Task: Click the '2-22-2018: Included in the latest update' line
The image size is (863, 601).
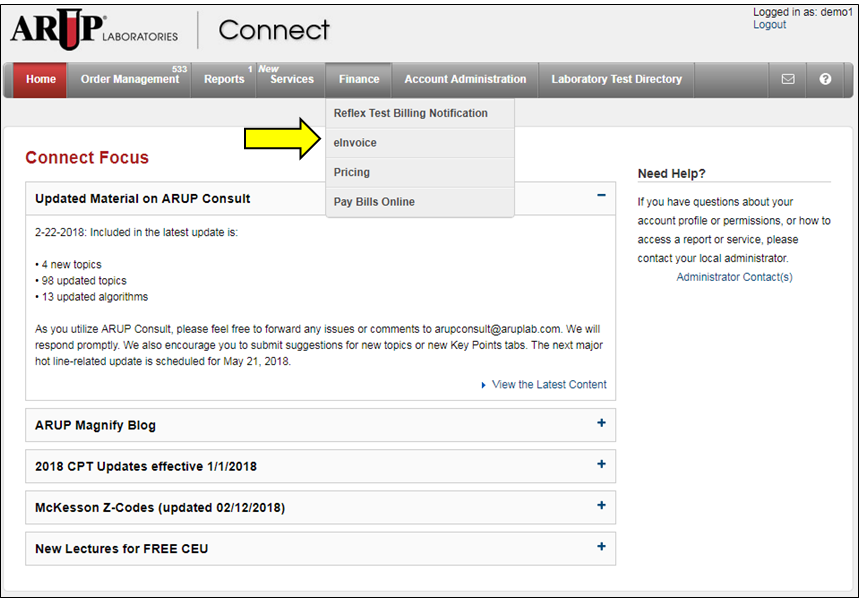Action: pyautogui.click(x=136, y=233)
